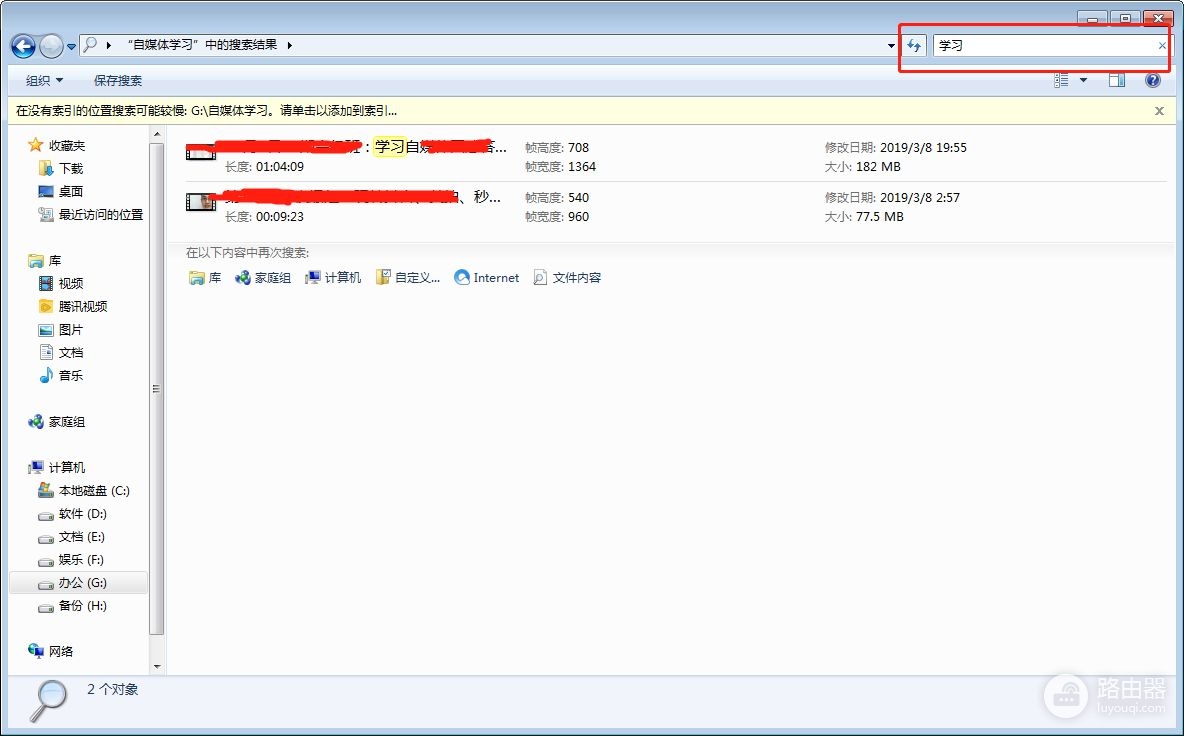Open 最近访问的位置
Image resolution: width=1184 pixels, height=736 pixels.
(x=90, y=214)
